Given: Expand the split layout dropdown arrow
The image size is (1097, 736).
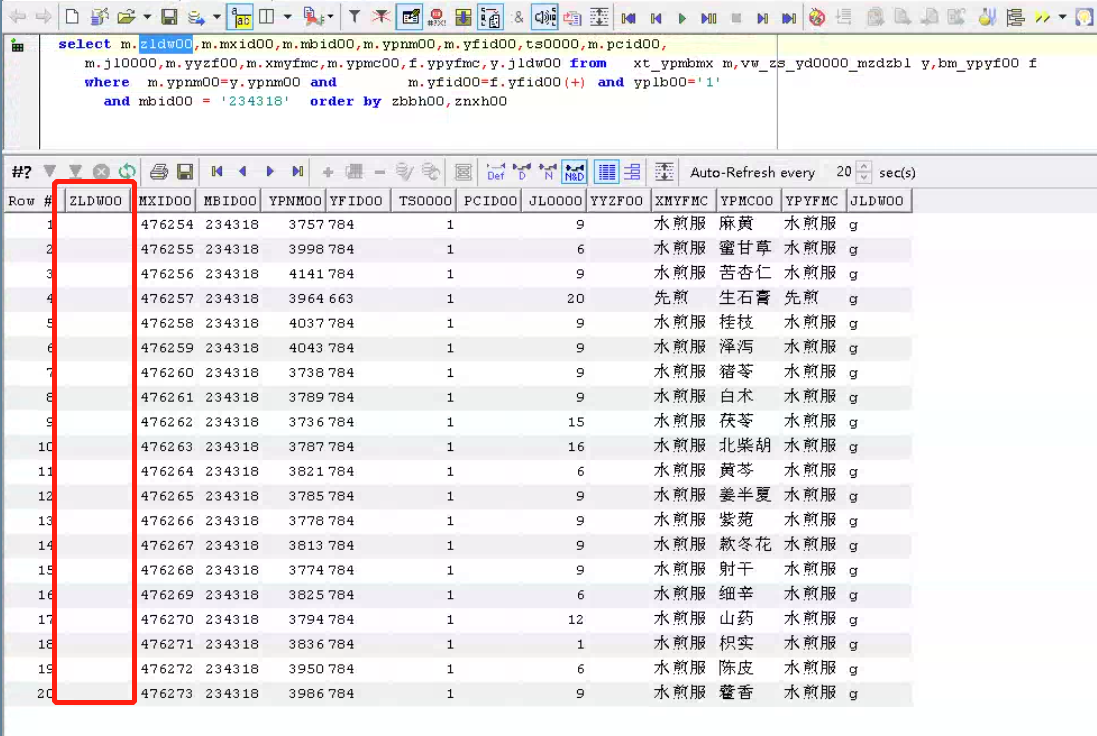Looking at the screenshot, I should 287,16.
